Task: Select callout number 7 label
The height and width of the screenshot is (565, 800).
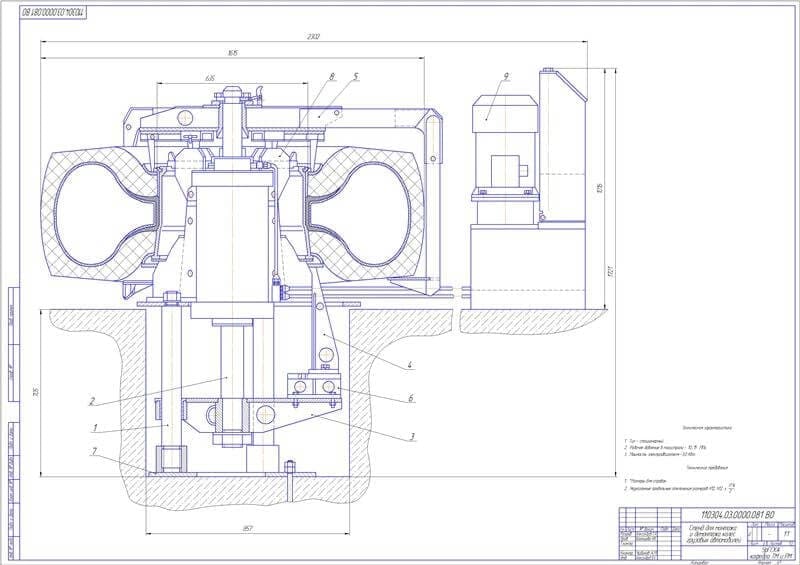Action: pyautogui.click(x=94, y=451)
